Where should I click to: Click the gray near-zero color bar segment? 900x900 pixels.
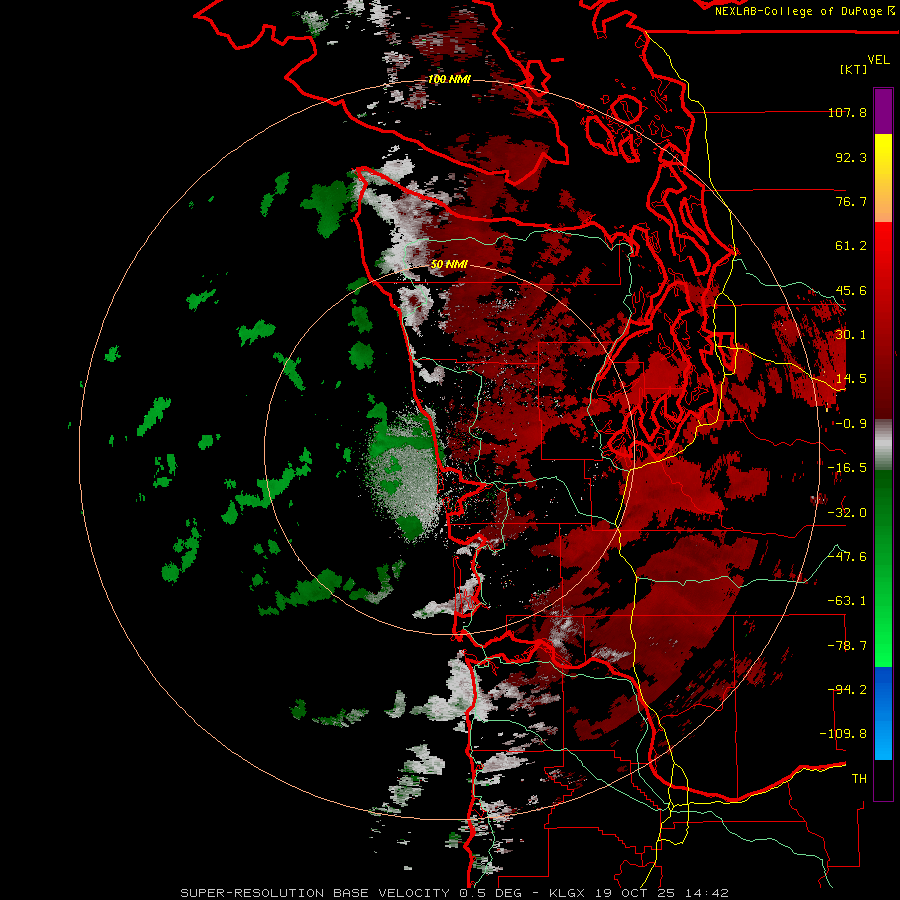click(x=883, y=444)
